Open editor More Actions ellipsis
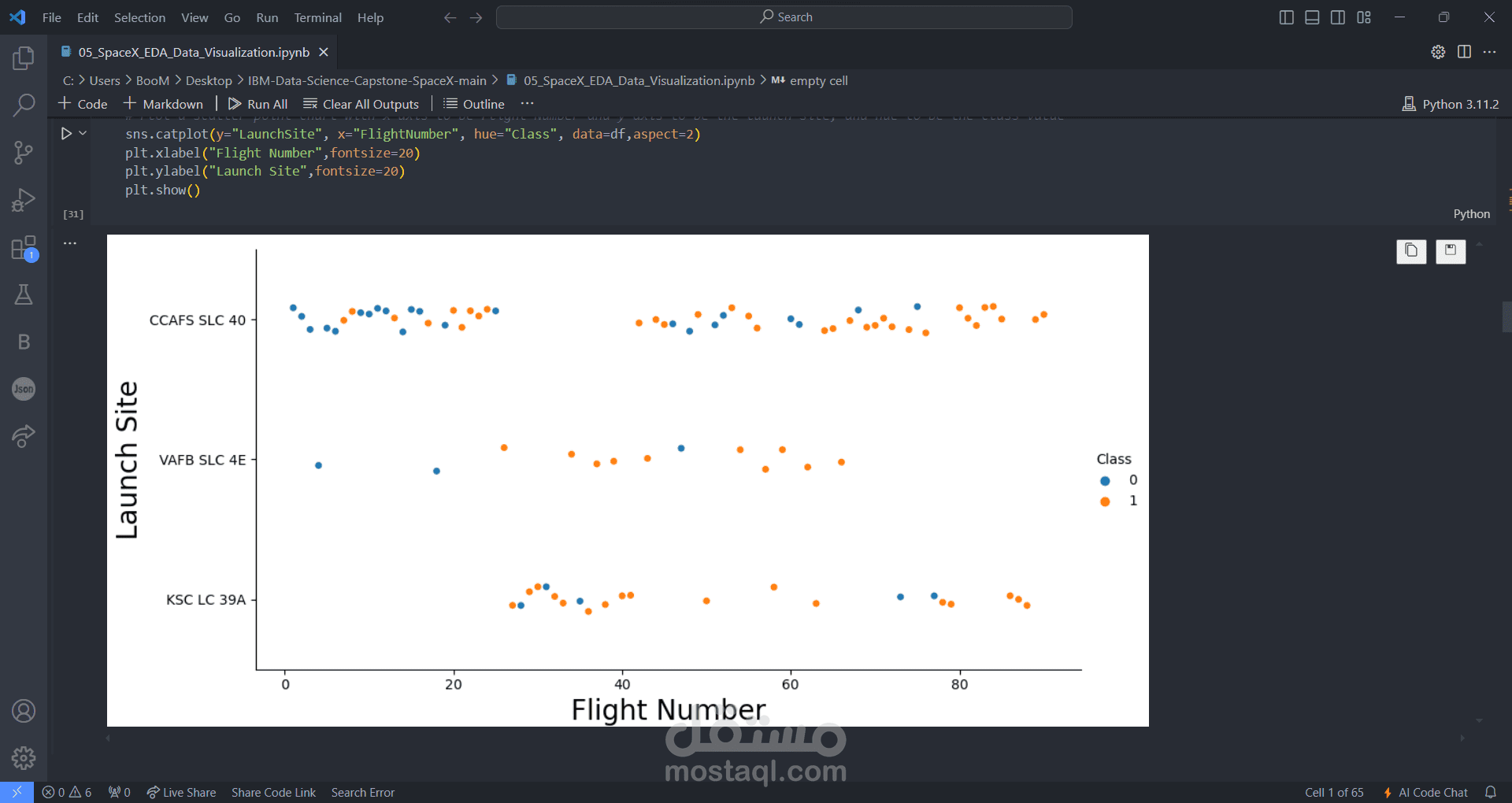This screenshot has height=803, width=1512. pyautogui.click(x=1489, y=52)
